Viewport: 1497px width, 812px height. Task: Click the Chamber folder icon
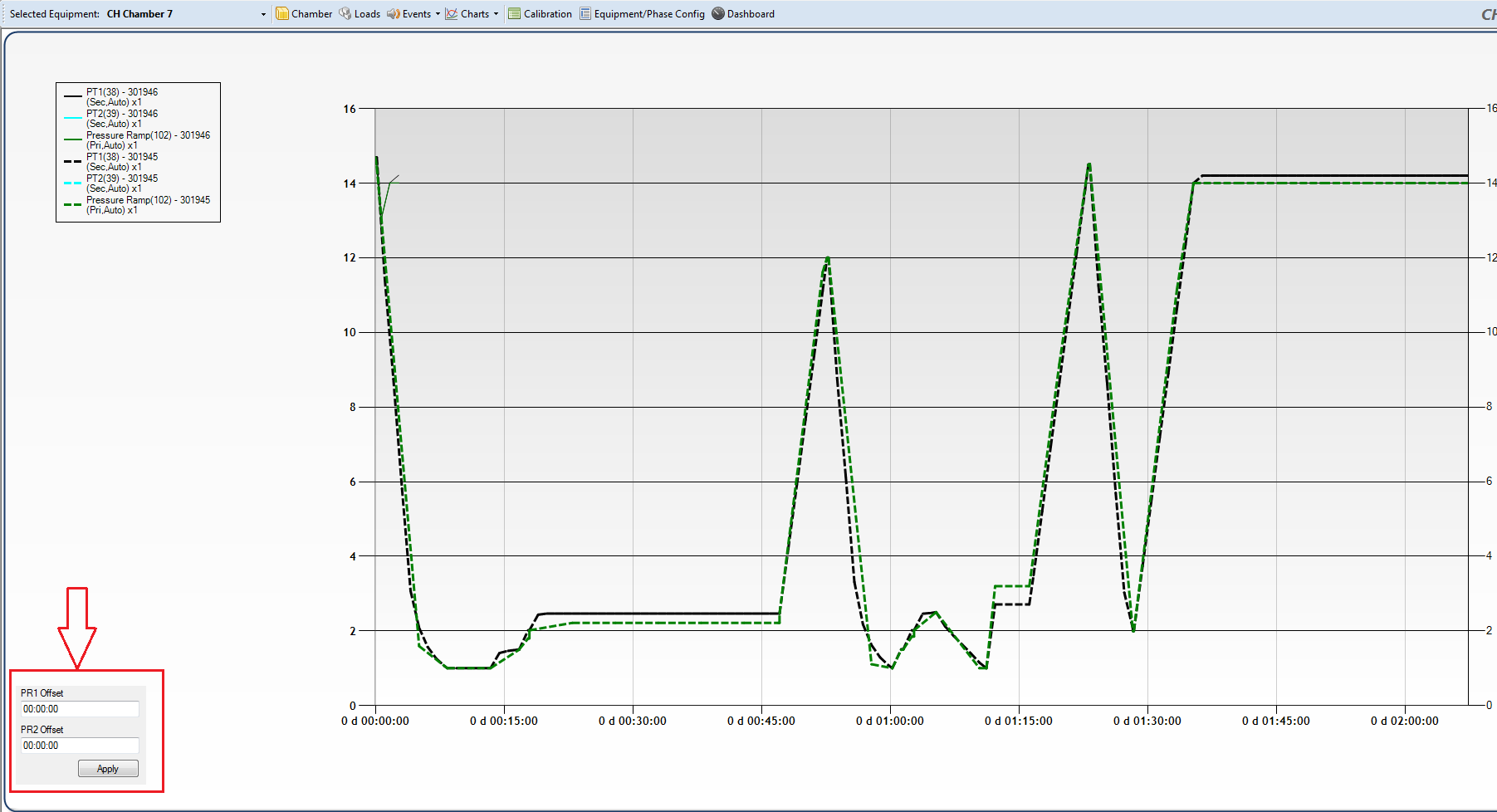(x=282, y=14)
